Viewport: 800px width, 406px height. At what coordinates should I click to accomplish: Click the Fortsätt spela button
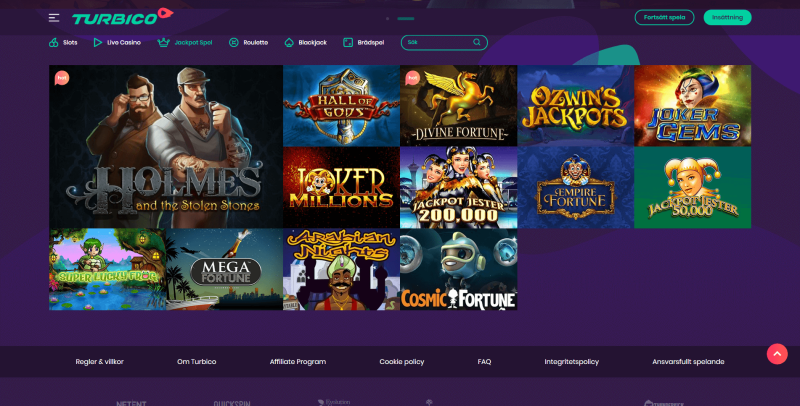664,17
